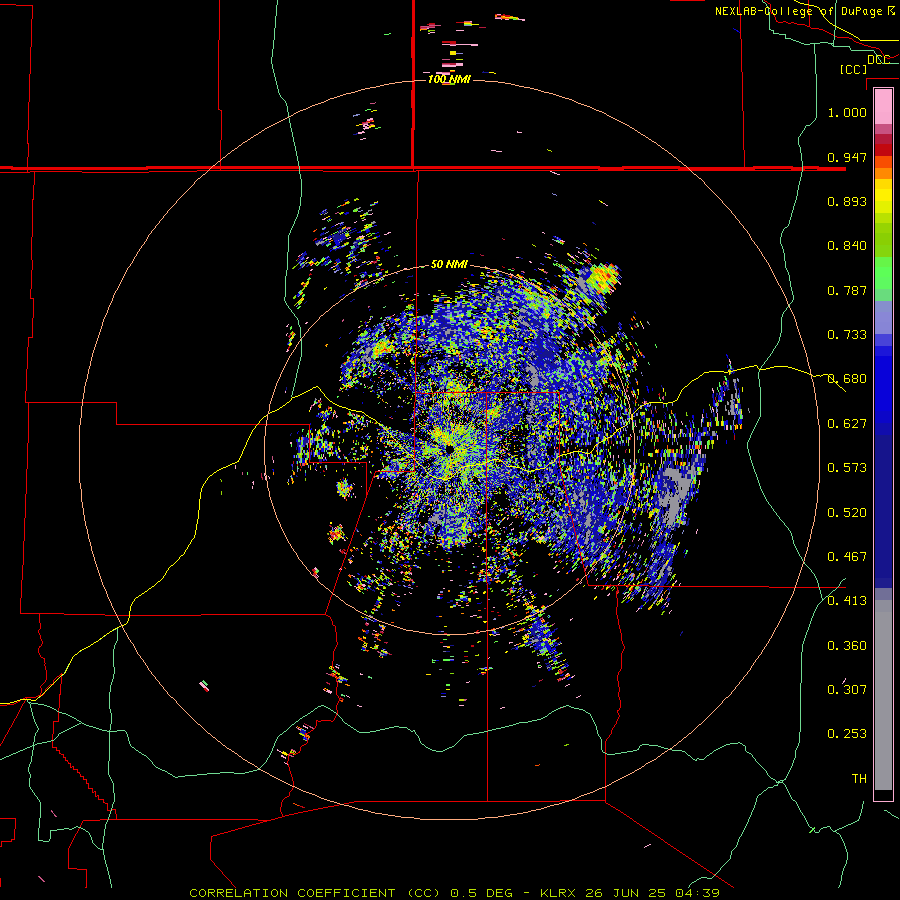Select the 0.413 legend value
Screen dimensions: 900x900
(x=847, y=601)
